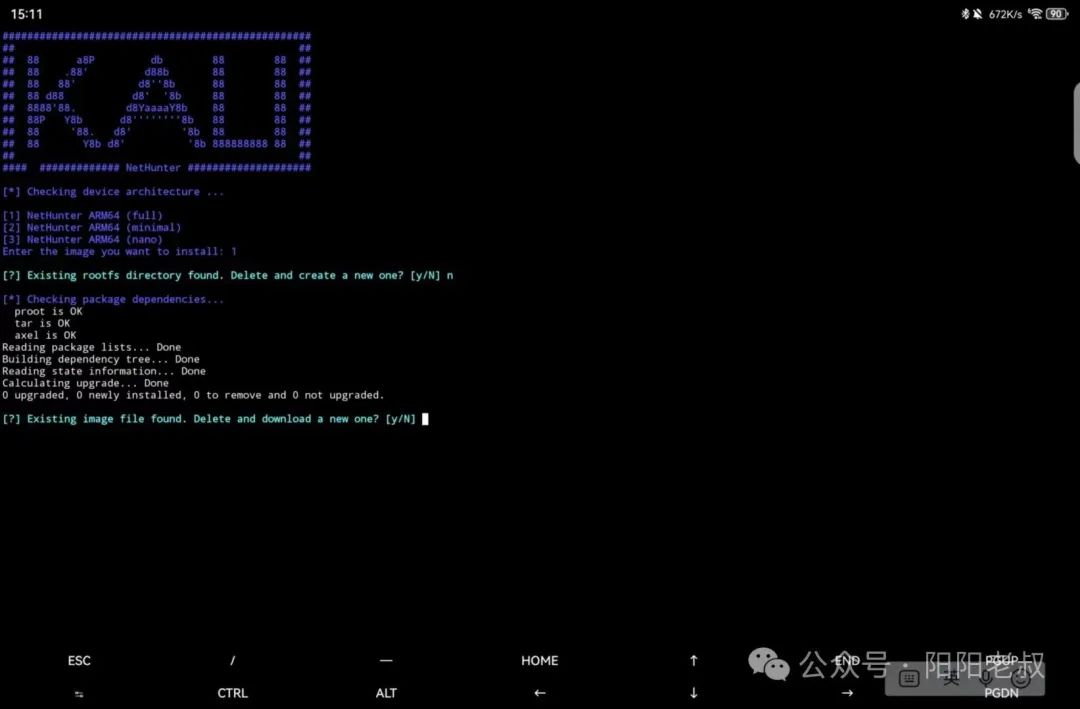Tap the Tab key icon
The width and height of the screenshot is (1080, 709).
[79, 693]
